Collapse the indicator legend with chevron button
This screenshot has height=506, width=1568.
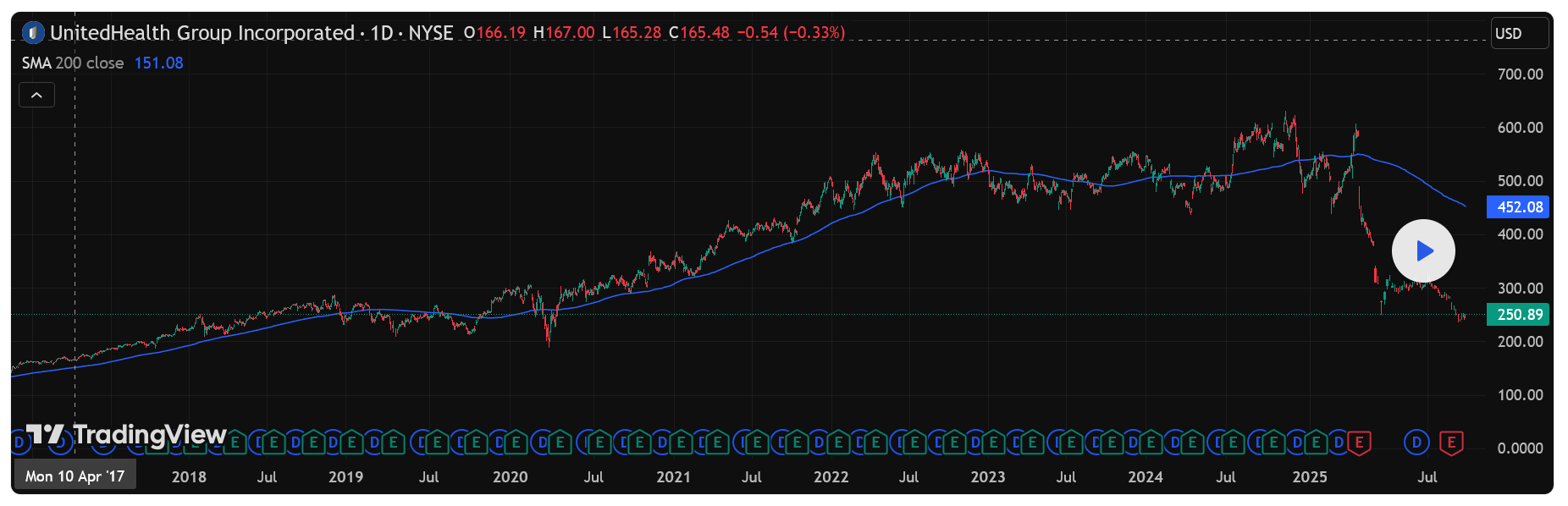coord(36,95)
